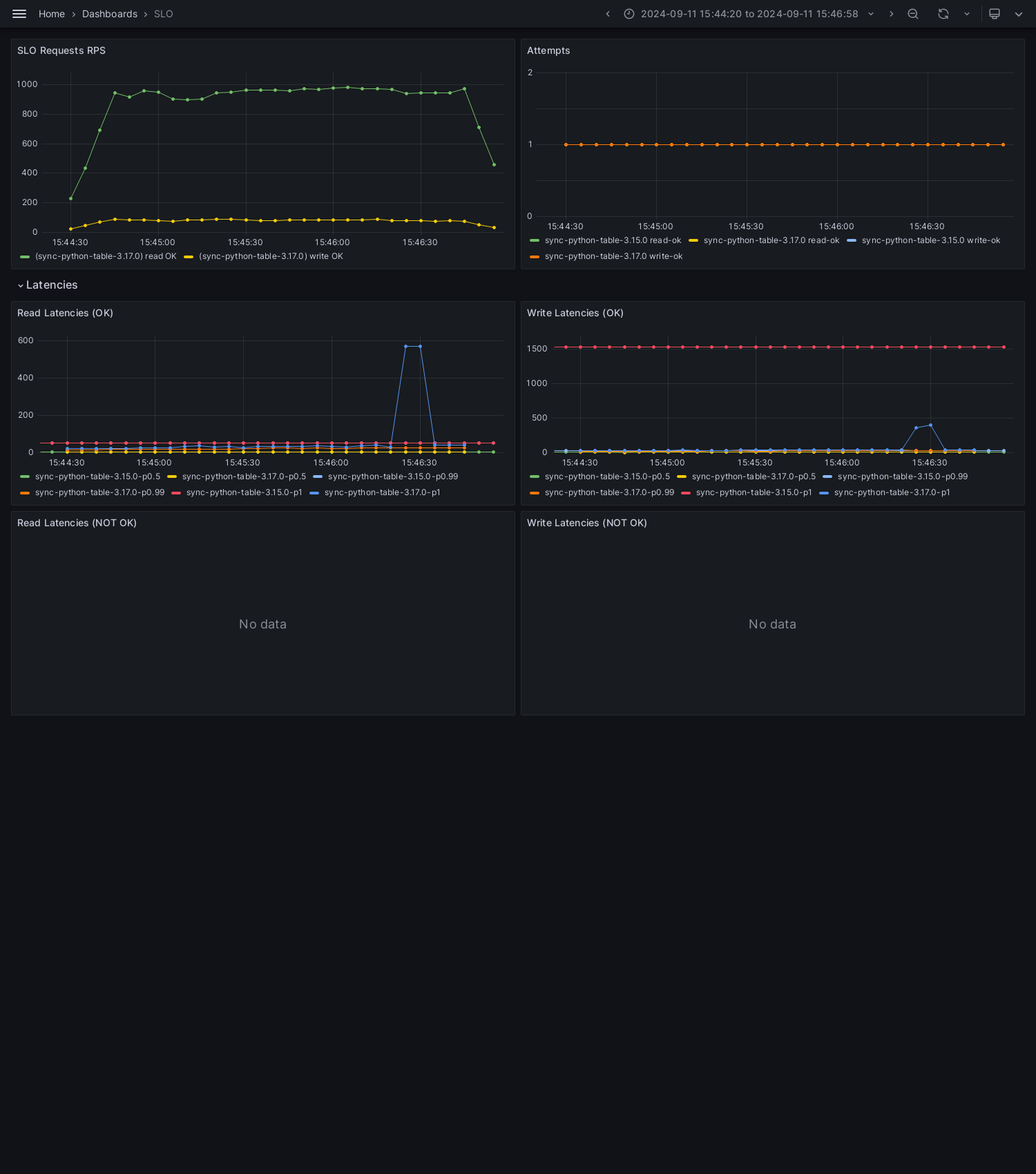Viewport: 1036px width, 1174px height.
Task: Toggle kiosk TV view mode
Action: [995, 14]
